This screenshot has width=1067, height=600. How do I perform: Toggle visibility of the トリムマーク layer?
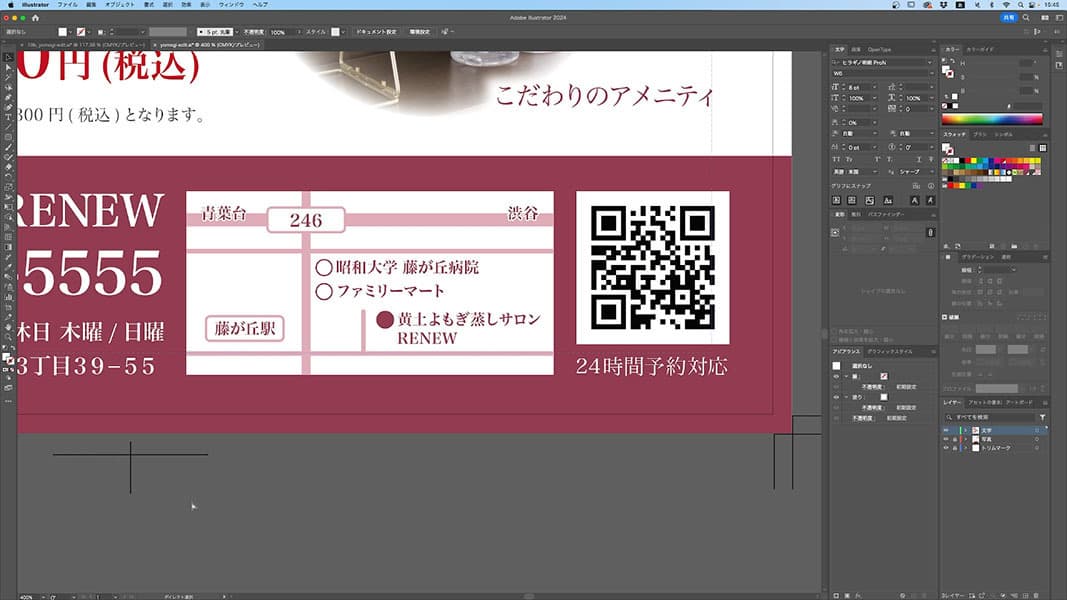tap(946, 448)
